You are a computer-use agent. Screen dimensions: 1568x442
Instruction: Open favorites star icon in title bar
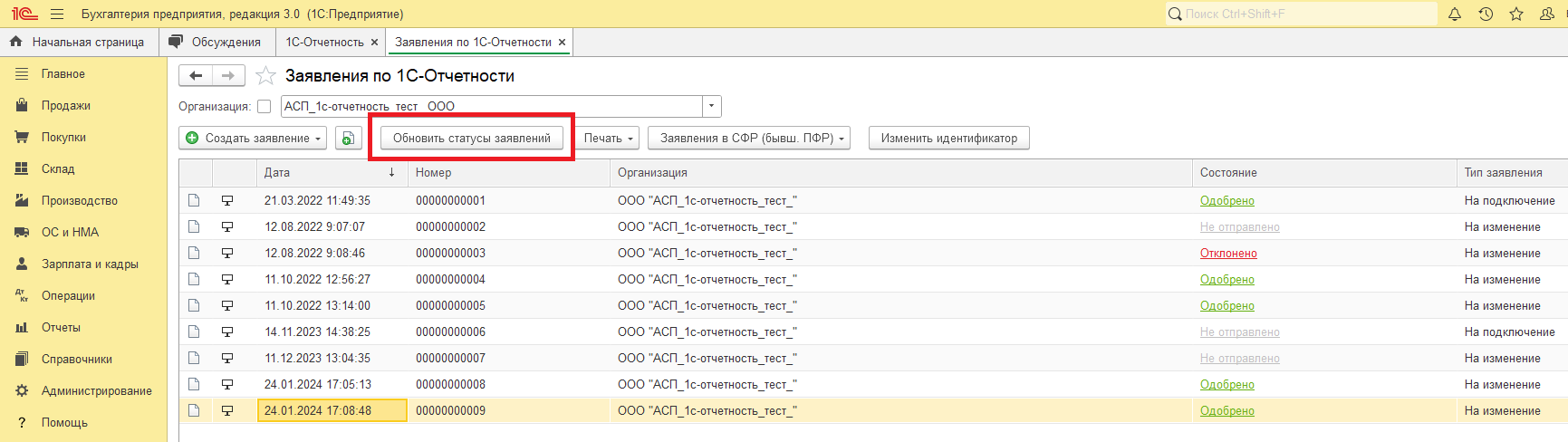click(1516, 14)
